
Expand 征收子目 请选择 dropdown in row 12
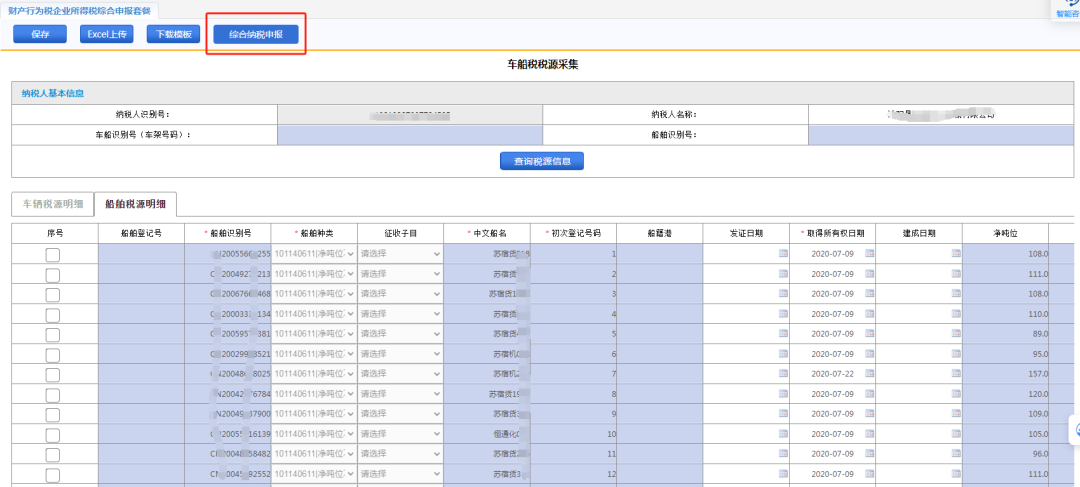coord(400,474)
